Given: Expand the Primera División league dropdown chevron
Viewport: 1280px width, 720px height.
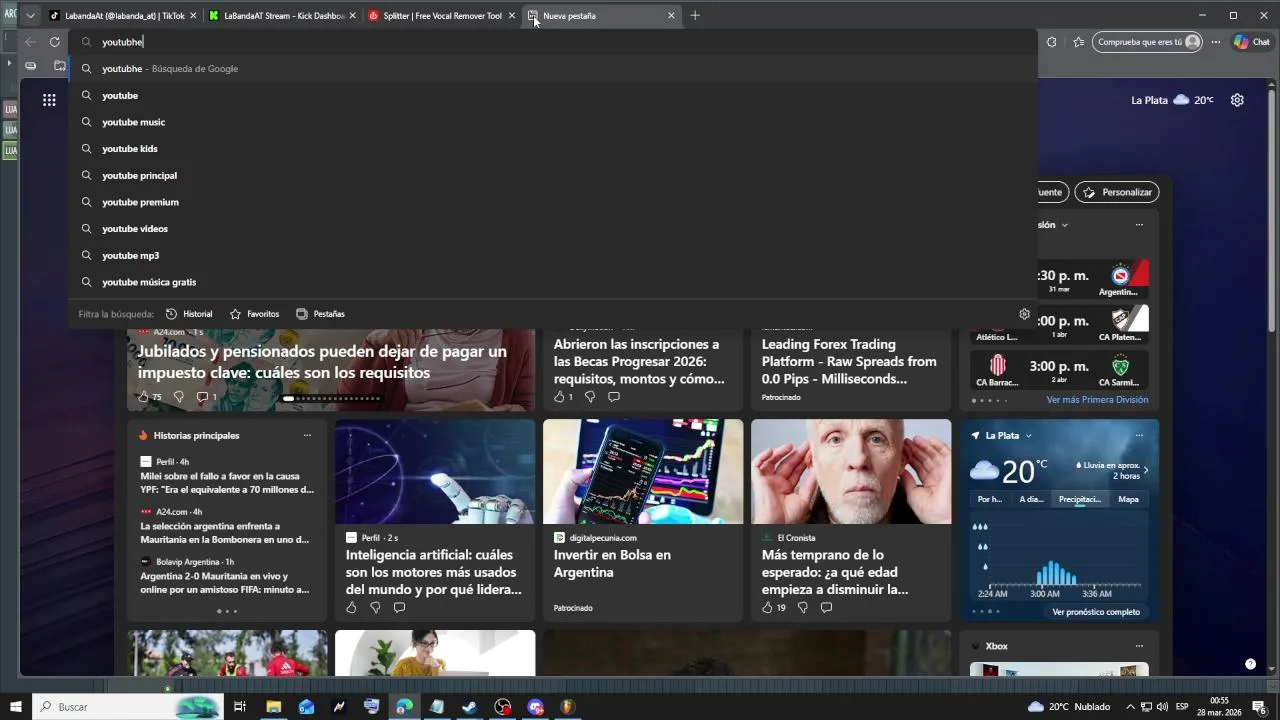Looking at the screenshot, I should [x=1064, y=225].
